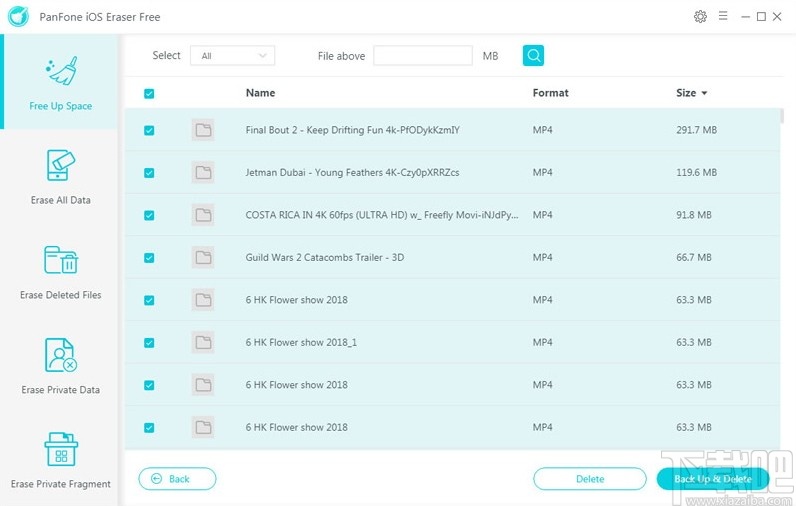Go back using the Back button

click(x=177, y=479)
